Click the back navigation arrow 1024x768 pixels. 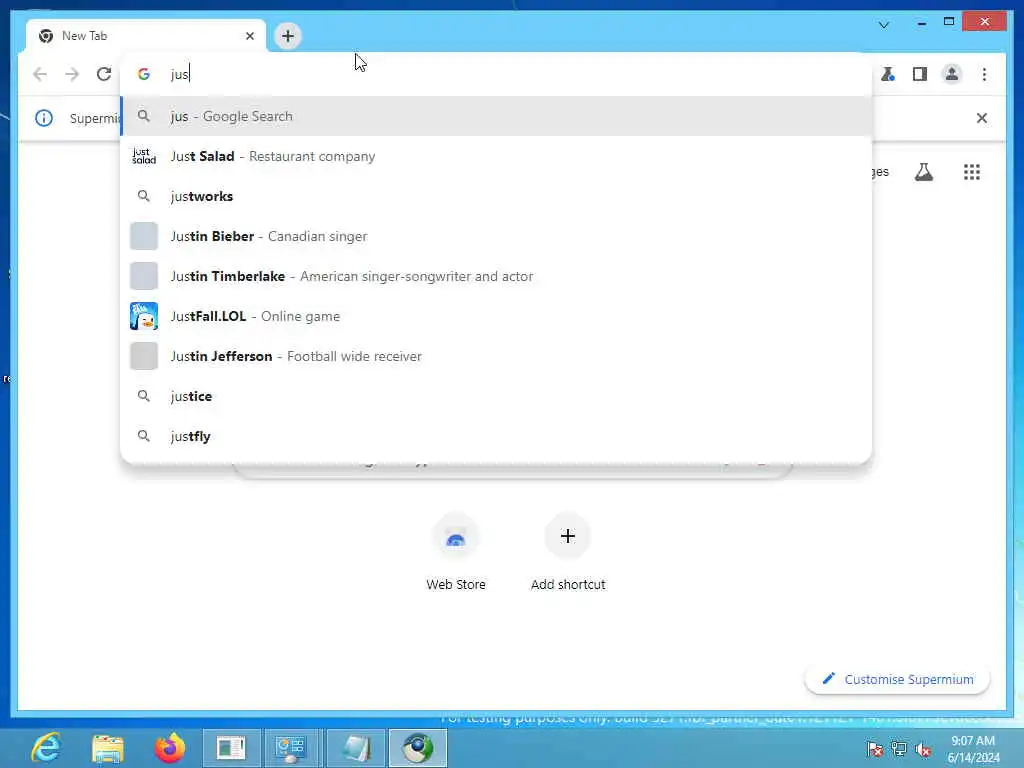point(40,74)
